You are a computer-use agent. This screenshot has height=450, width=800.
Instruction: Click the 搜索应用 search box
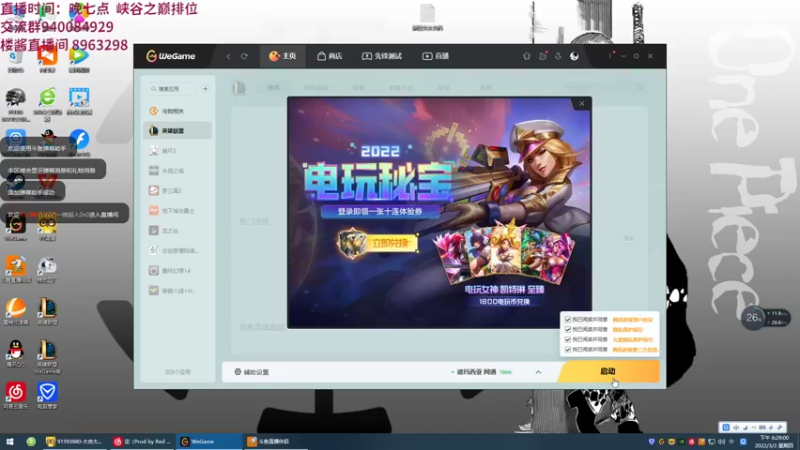(x=172, y=89)
